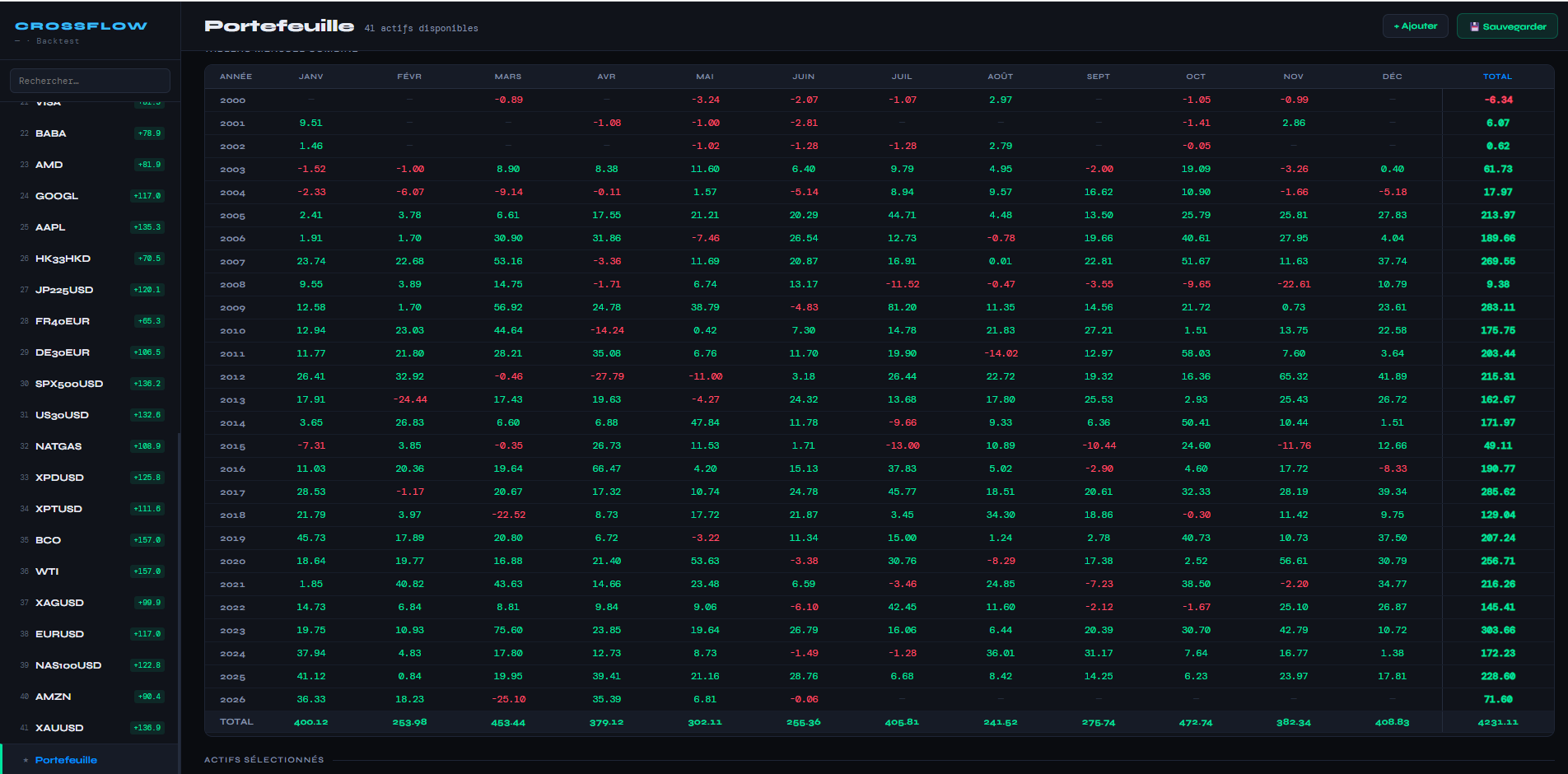Click the ANNÉE column header

tap(236, 77)
